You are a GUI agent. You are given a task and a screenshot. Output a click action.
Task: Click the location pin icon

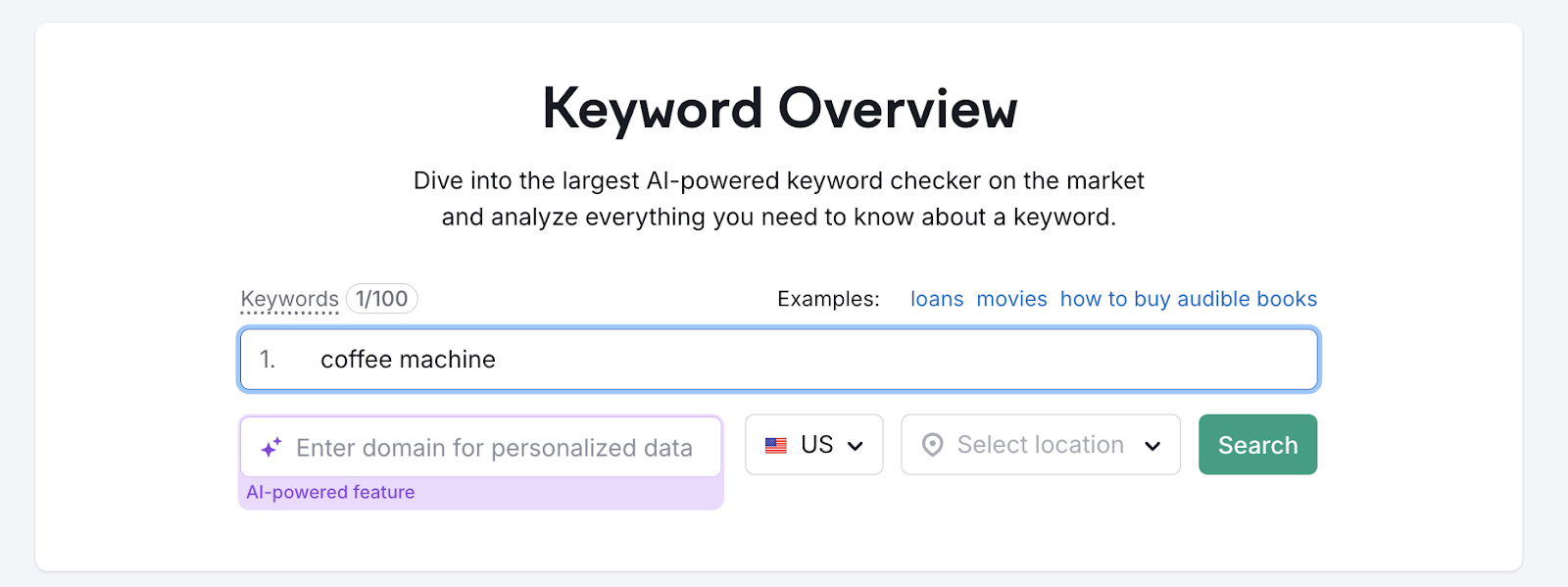(932, 445)
